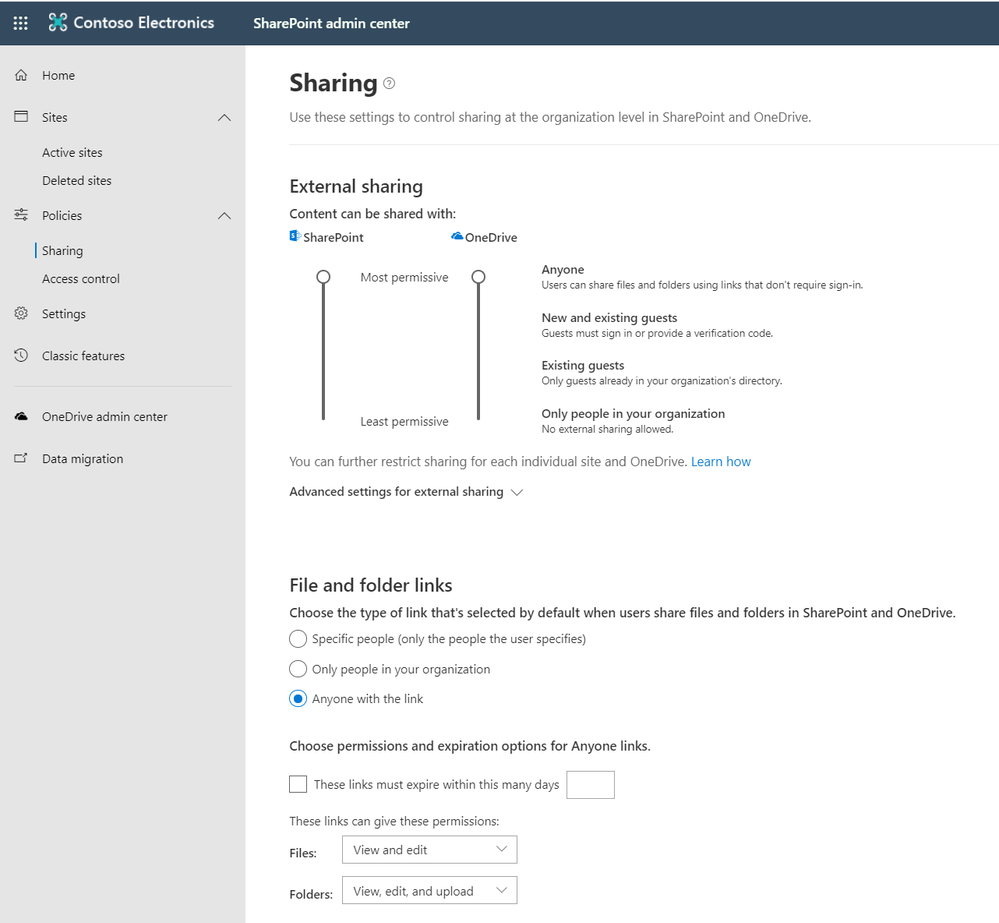Collapse the Sites section chevron
The height and width of the screenshot is (923, 999).
pos(224,118)
